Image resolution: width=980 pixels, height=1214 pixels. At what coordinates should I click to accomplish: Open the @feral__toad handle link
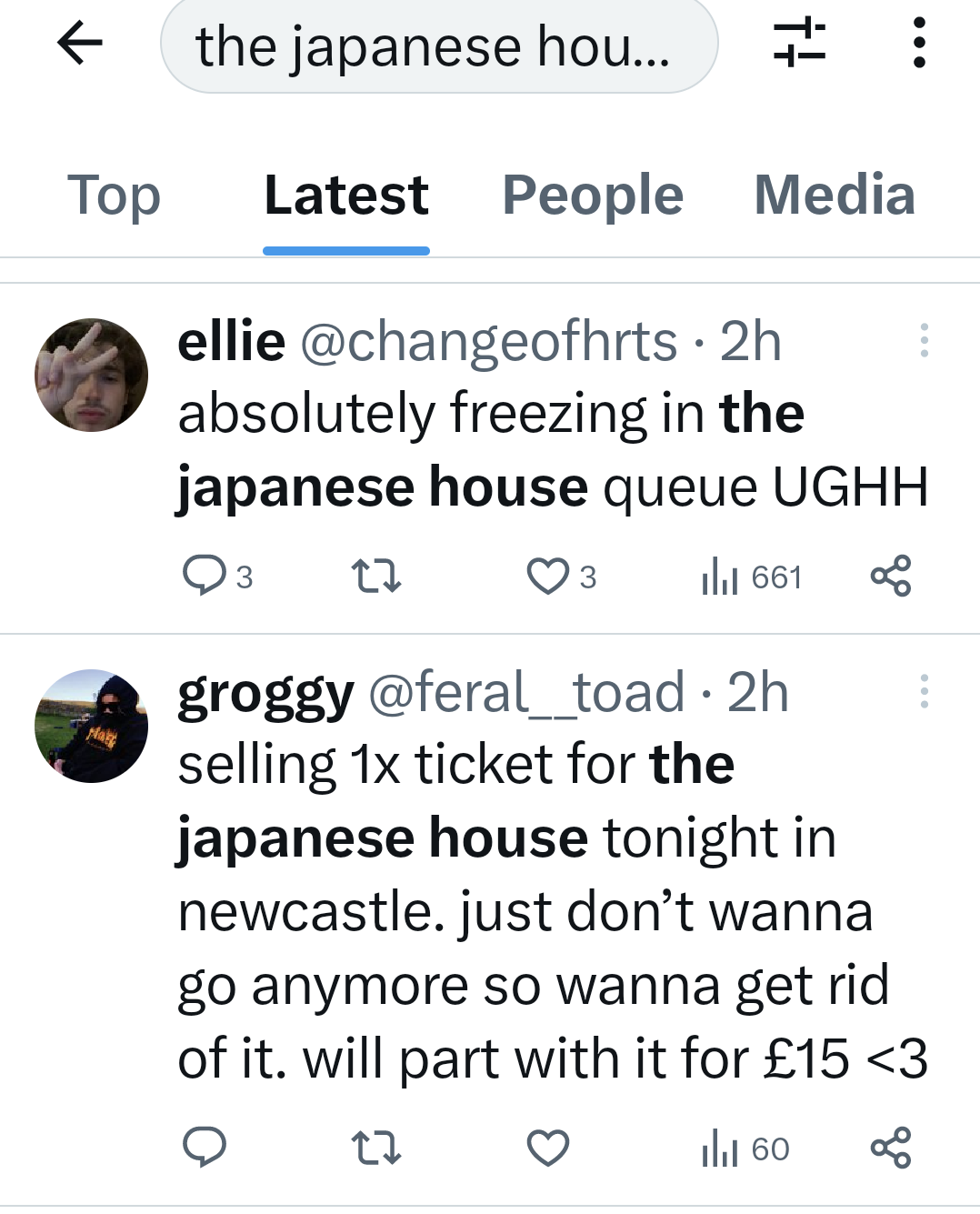[x=525, y=693]
